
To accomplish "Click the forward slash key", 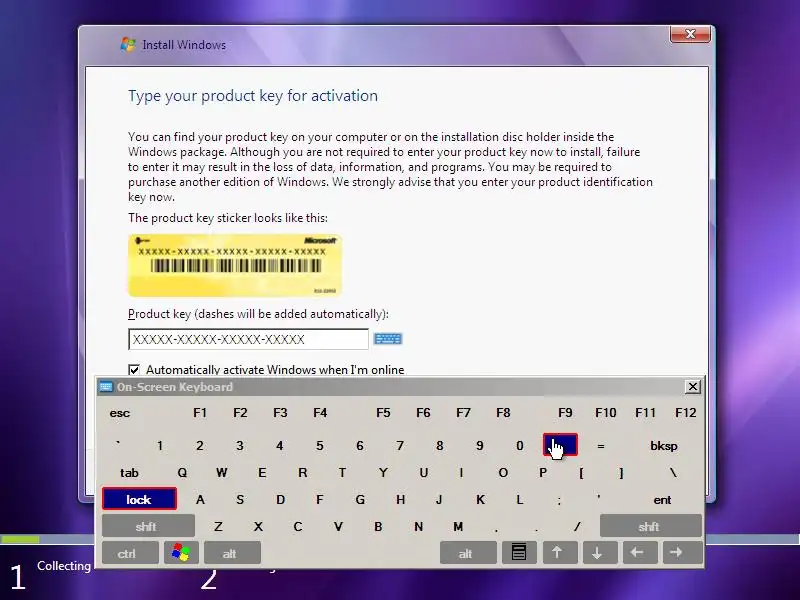I will tap(577, 527).
